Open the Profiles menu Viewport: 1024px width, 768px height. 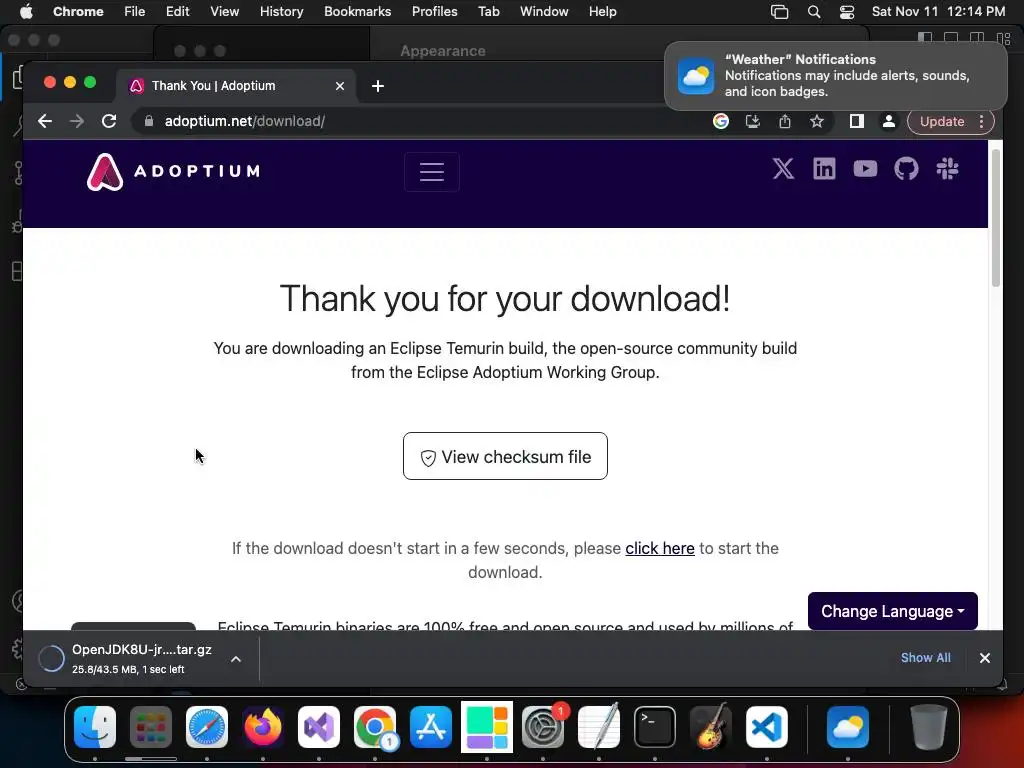(x=434, y=12)
